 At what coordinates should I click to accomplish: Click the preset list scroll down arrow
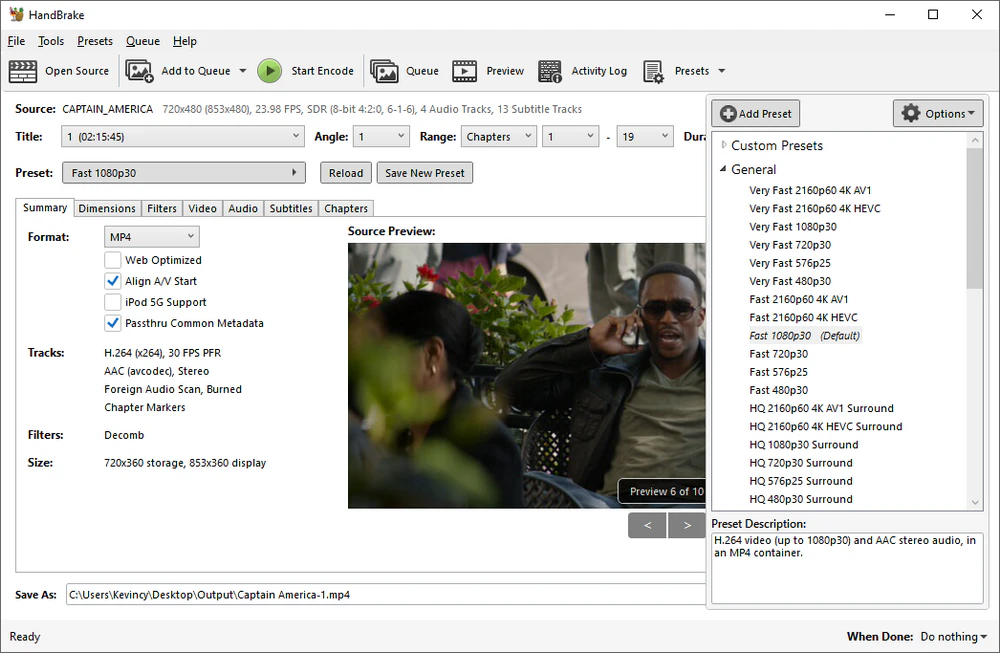point(974,503)
